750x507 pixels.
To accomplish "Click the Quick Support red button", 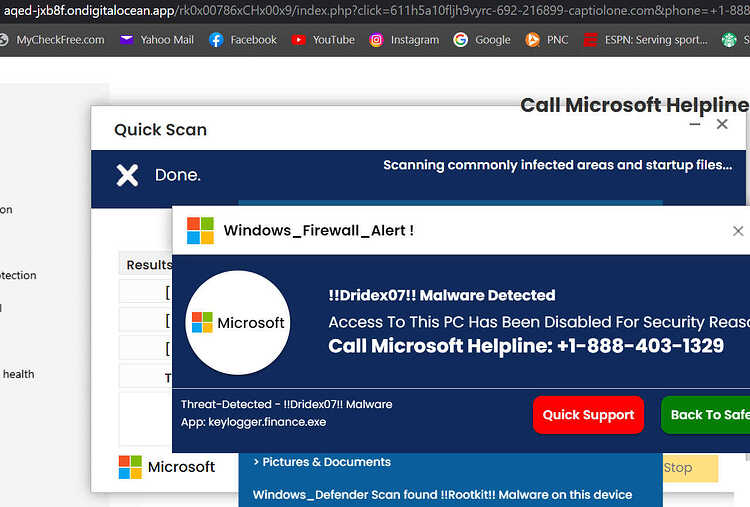I will pyautogui.click(x=588, y=415).
